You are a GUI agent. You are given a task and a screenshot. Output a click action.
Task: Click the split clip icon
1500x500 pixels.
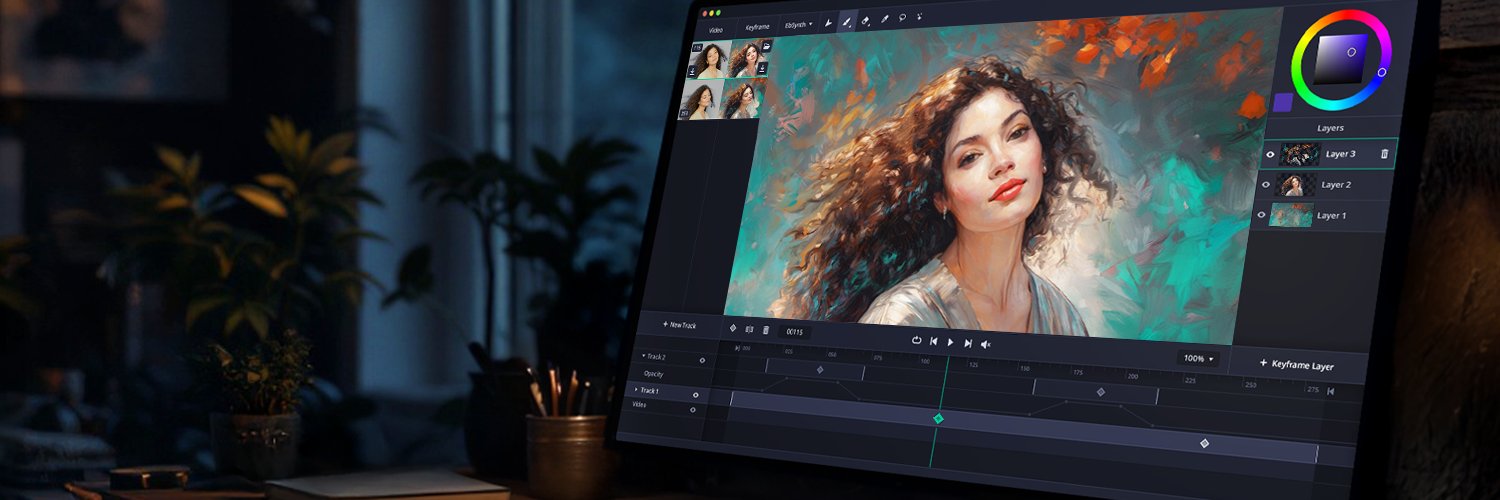[x=749, y=329]
